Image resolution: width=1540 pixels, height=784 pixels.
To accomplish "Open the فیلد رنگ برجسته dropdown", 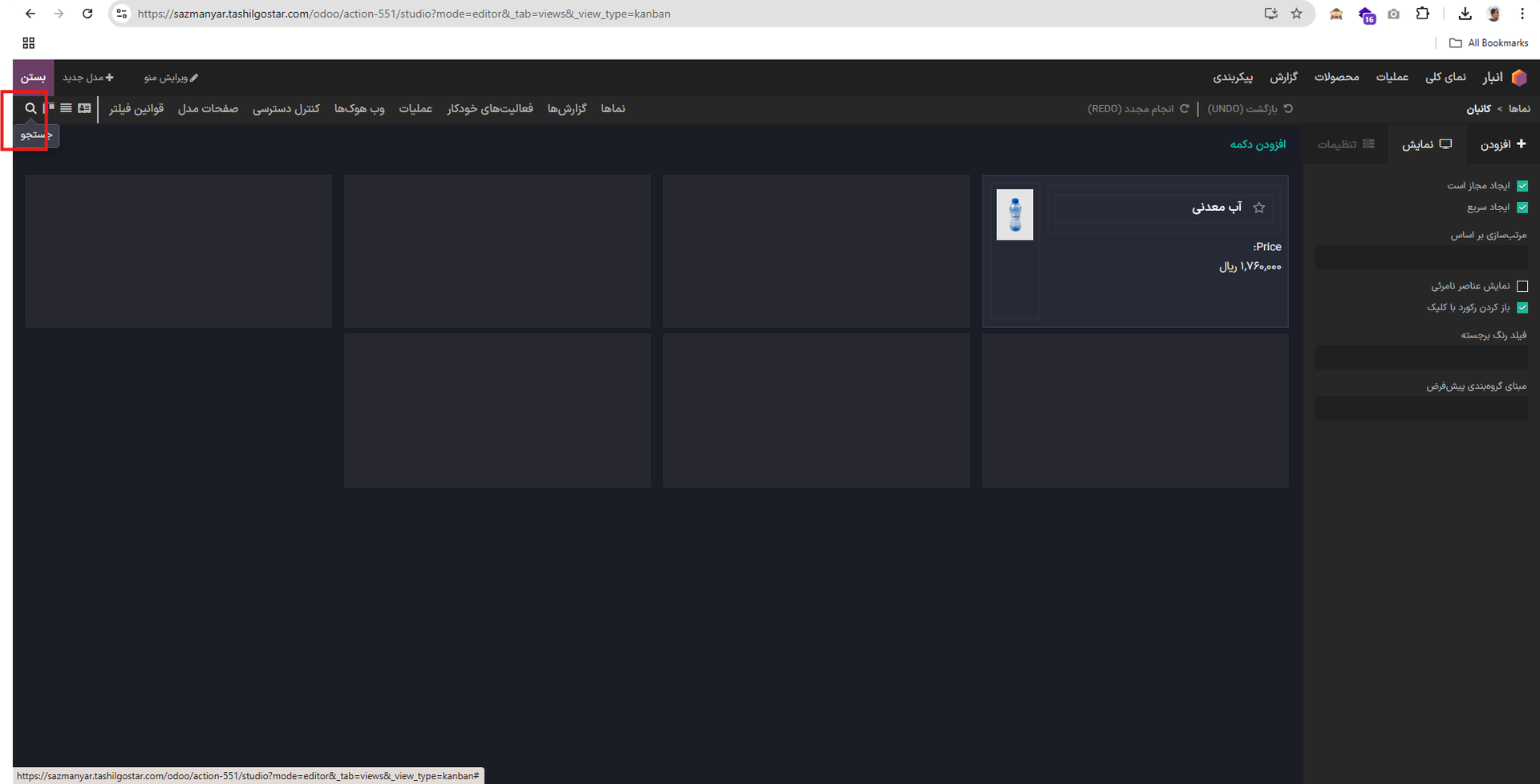I will tap(1420, 358).
